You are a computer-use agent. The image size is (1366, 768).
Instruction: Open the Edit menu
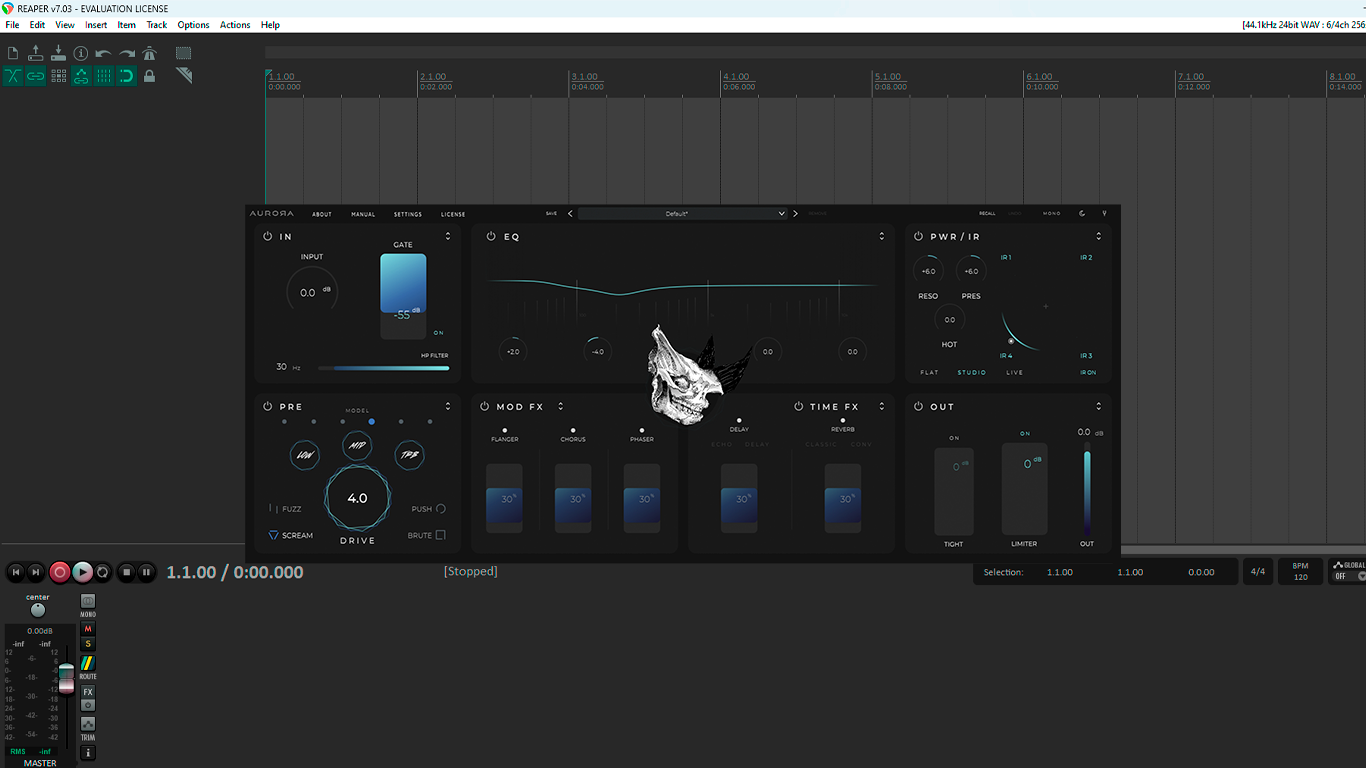point(37,25)
